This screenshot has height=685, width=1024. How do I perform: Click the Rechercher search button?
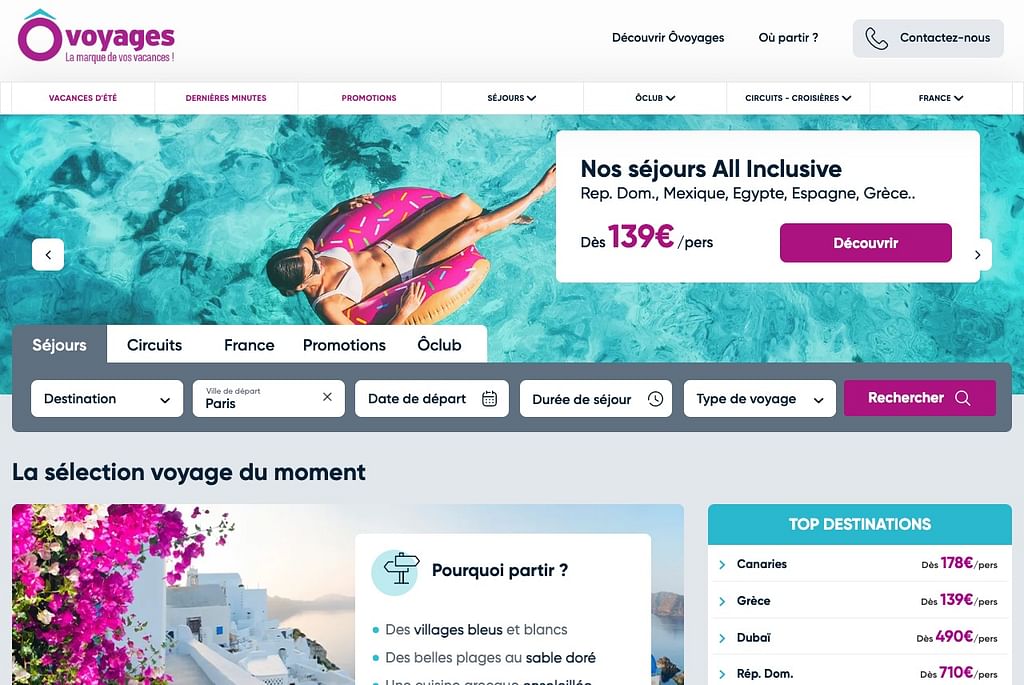coord(920,398)
